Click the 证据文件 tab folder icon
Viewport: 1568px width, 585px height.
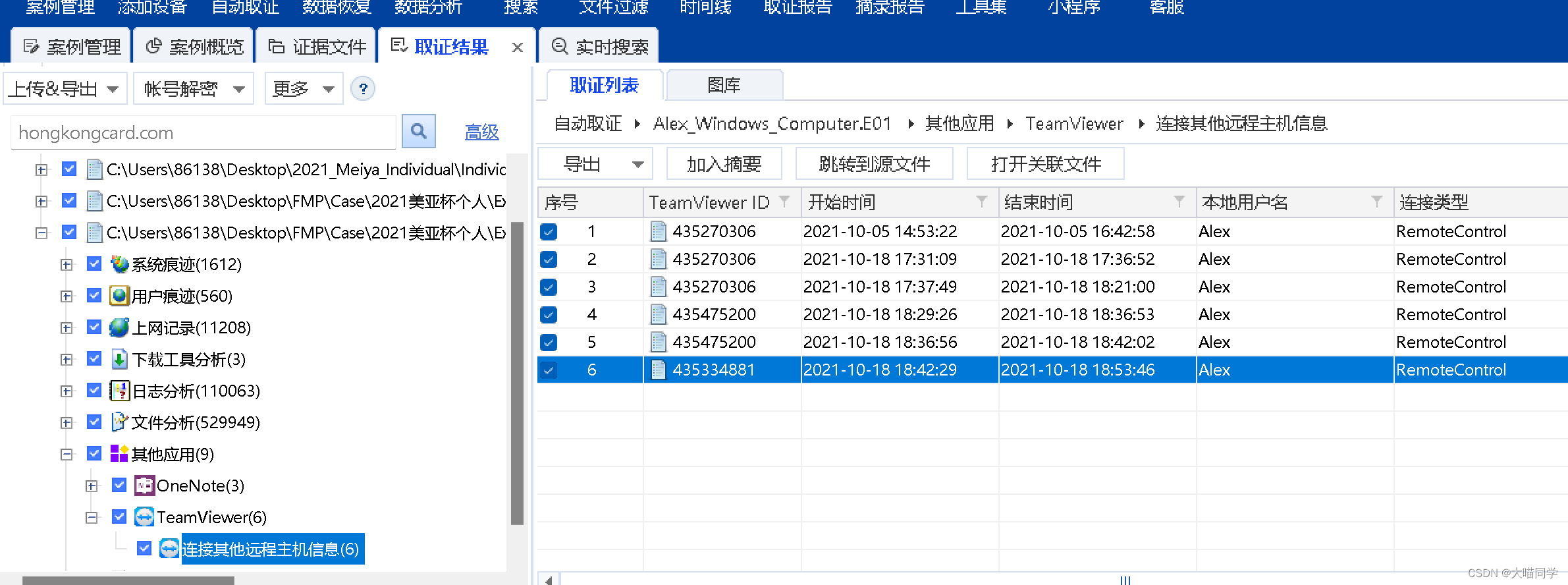click(x=277, y=46)
